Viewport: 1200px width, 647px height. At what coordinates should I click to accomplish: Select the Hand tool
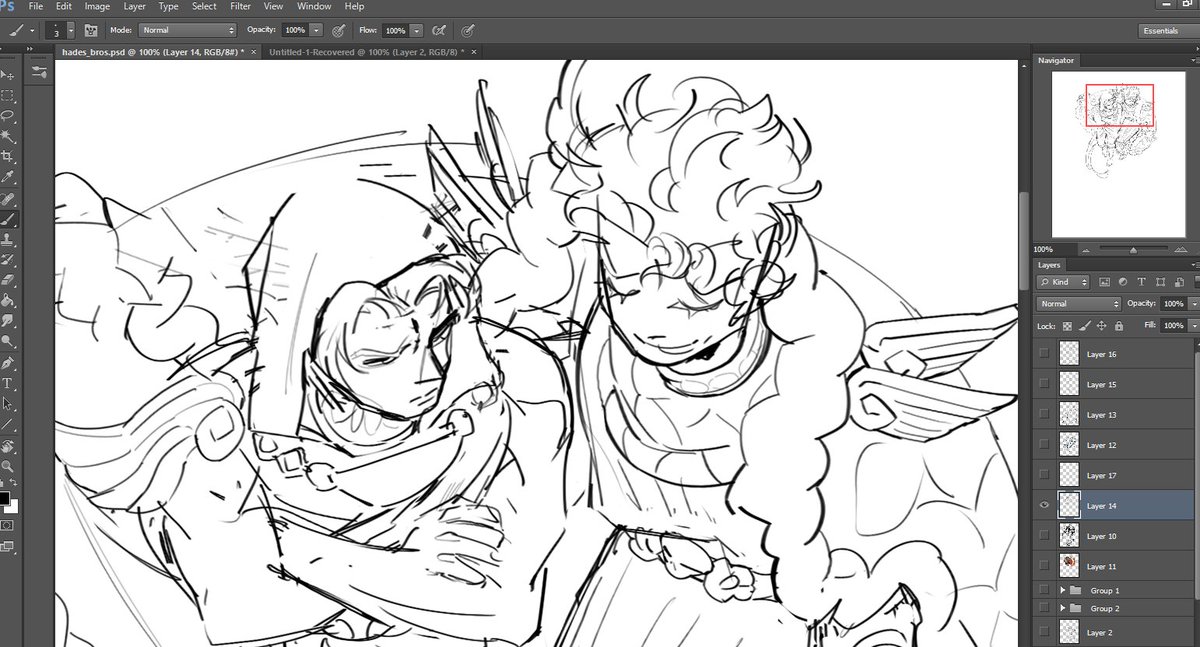coord(7,447)
